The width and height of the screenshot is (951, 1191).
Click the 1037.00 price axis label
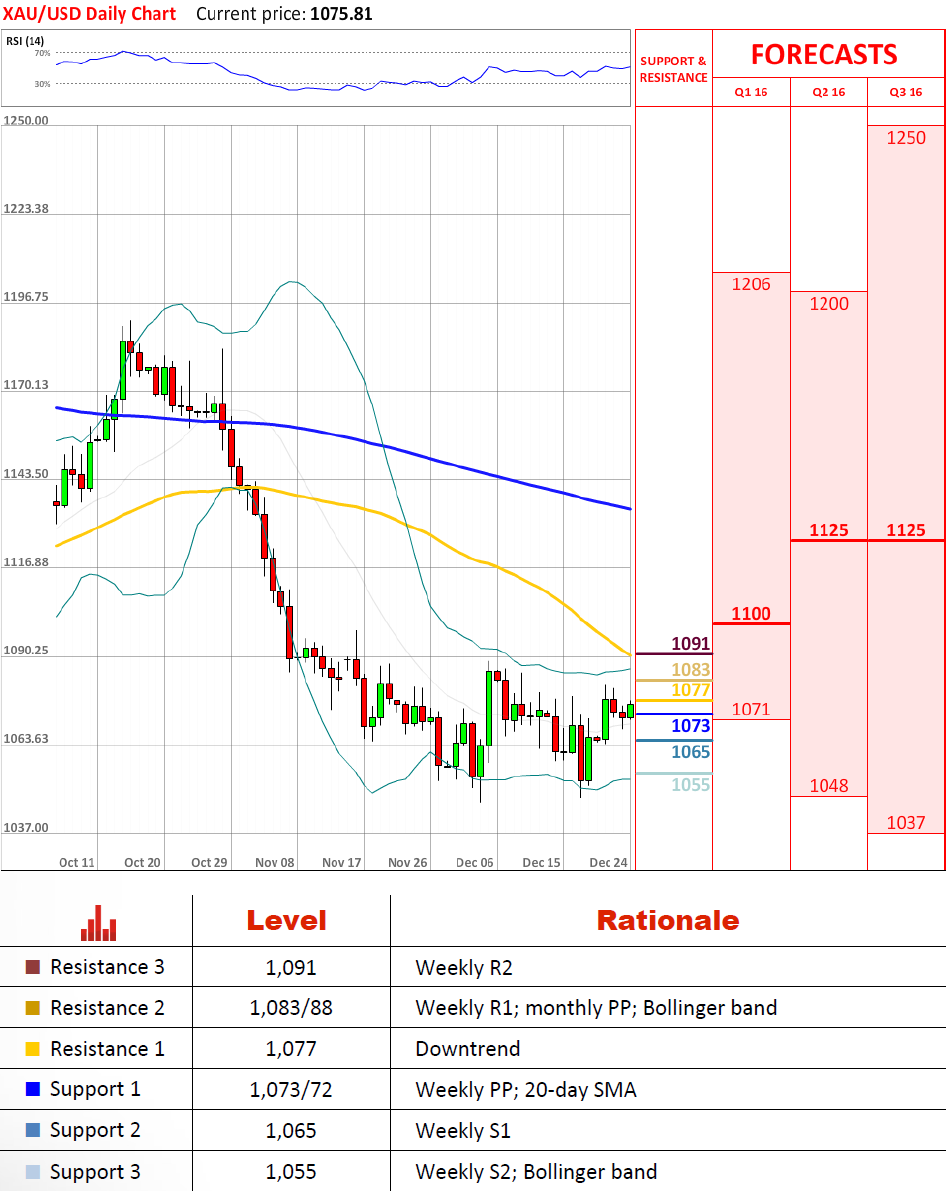click(26, 828)
